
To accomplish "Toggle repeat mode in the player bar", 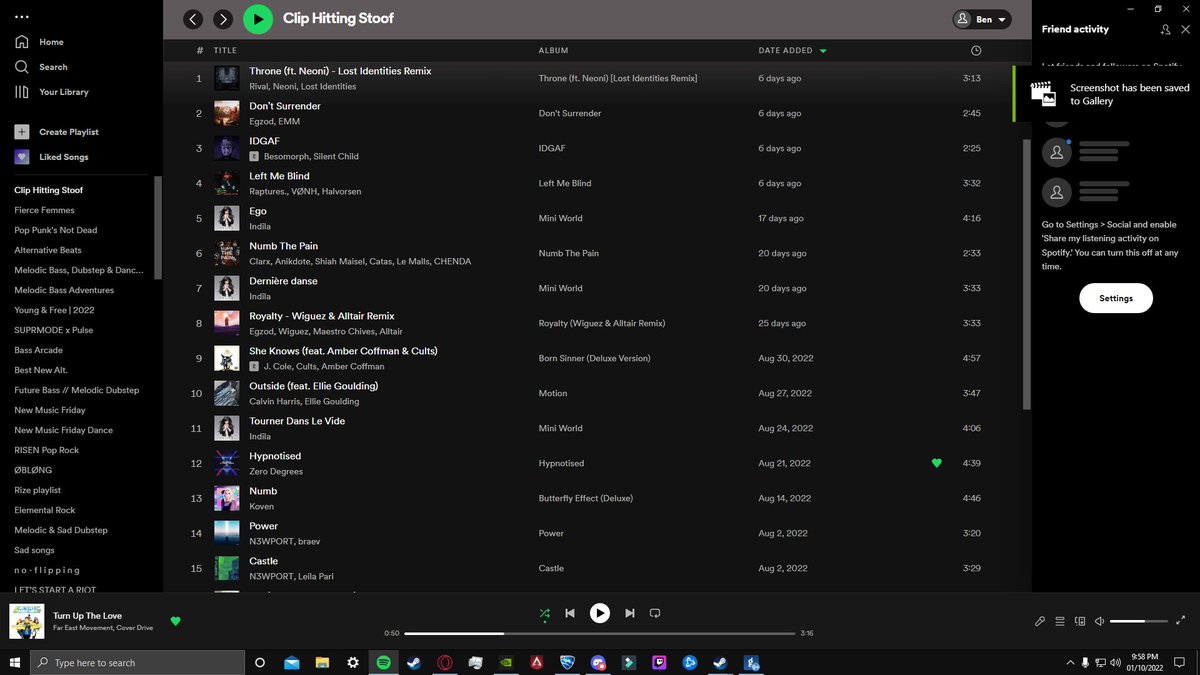I will [655, 613].
